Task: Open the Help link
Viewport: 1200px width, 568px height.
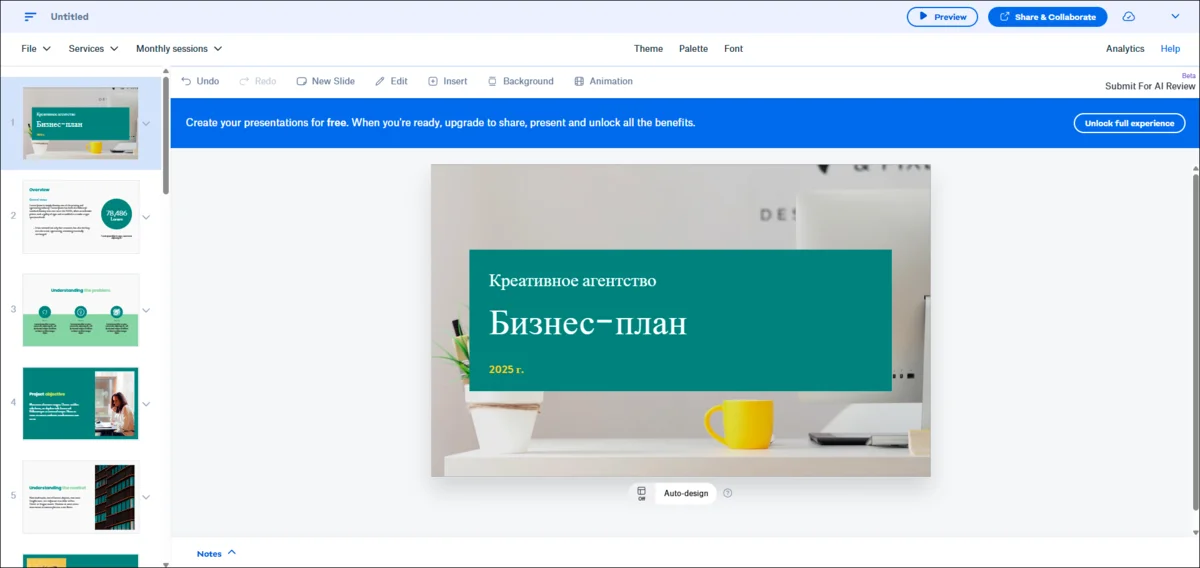Action: point(1170,48)
